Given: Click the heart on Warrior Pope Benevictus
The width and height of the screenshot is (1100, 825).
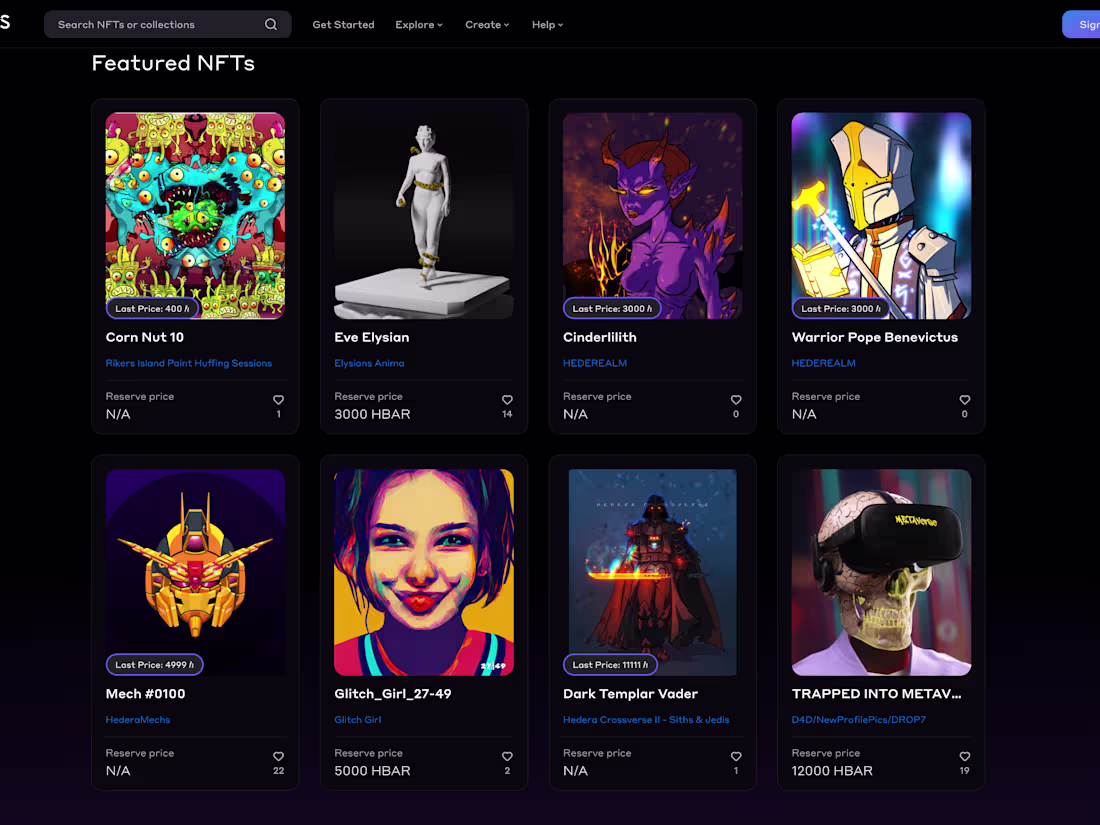Looking at the screenshot, I should click(x=964, y=399).
